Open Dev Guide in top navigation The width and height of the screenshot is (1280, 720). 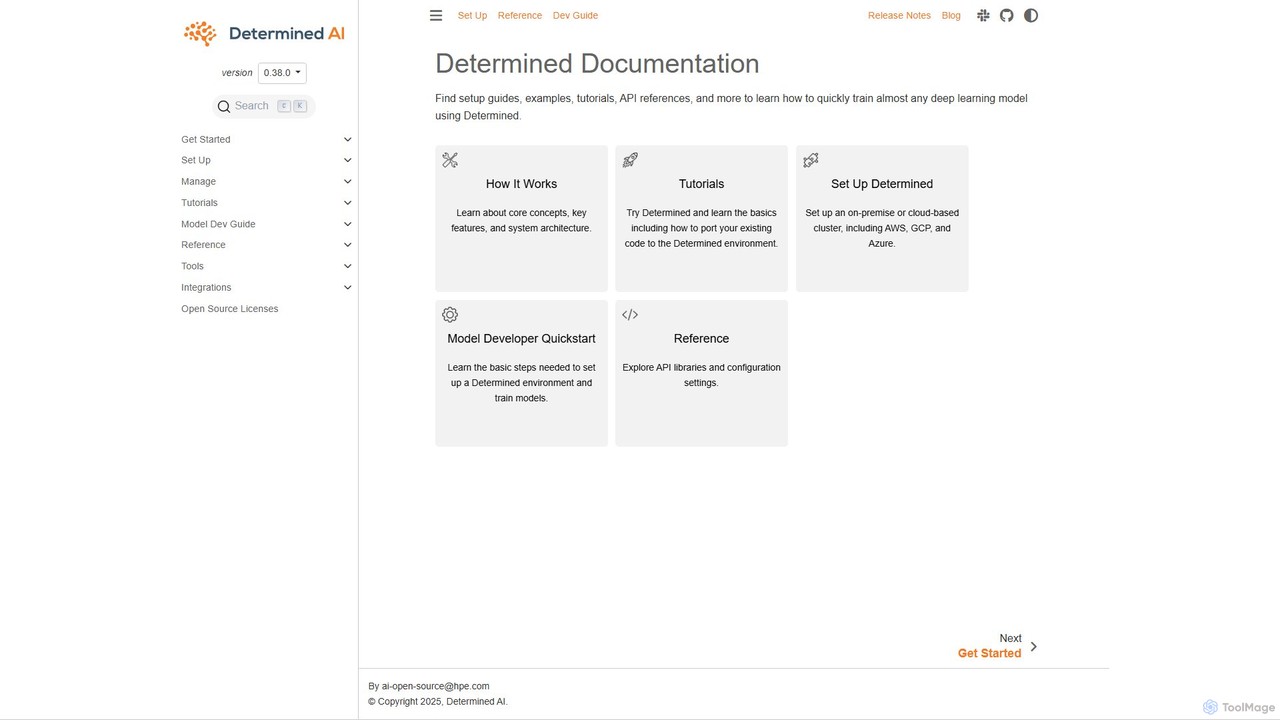(x=575, y=15)
